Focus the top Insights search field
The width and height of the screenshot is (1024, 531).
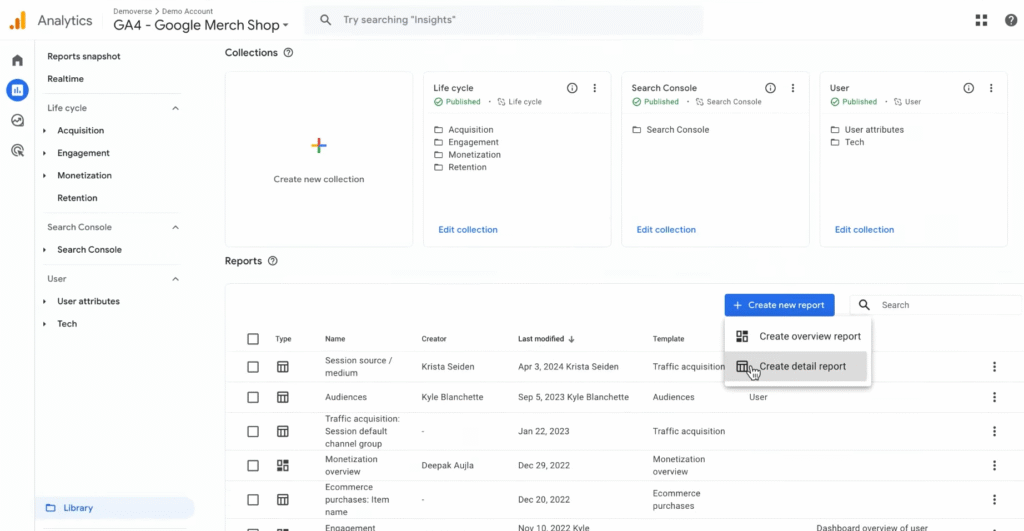[x=504, y=20]
